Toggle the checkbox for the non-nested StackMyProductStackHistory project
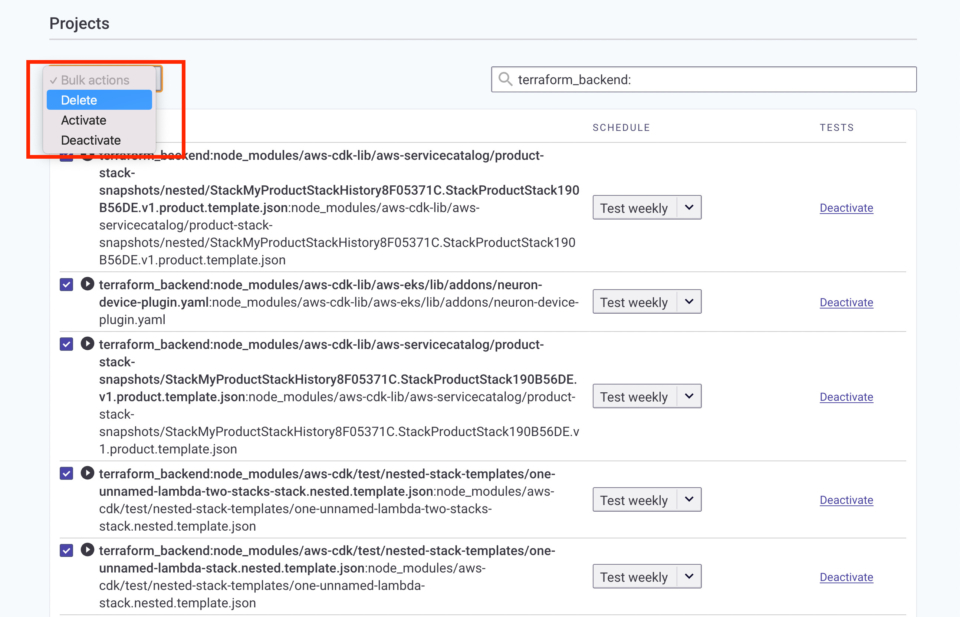The image size is (960, 617). [x=66, y=344]
